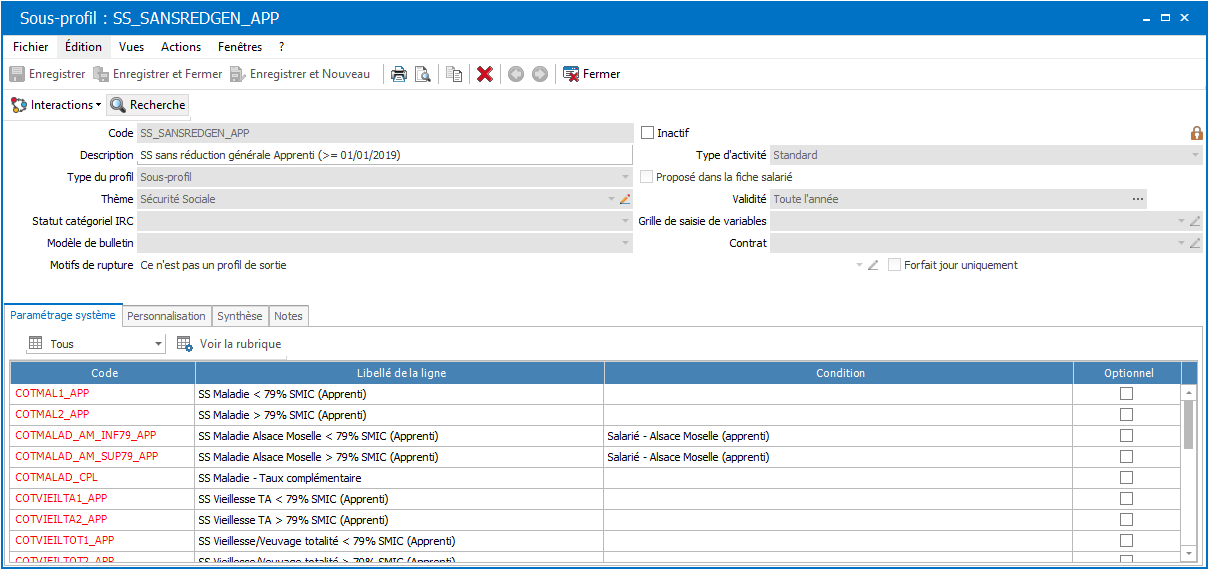Image resolution: width=1209 pixels, height=570 pixels.
Task: Switch to the Synthèse tab
Action: (x=240, y=316)
